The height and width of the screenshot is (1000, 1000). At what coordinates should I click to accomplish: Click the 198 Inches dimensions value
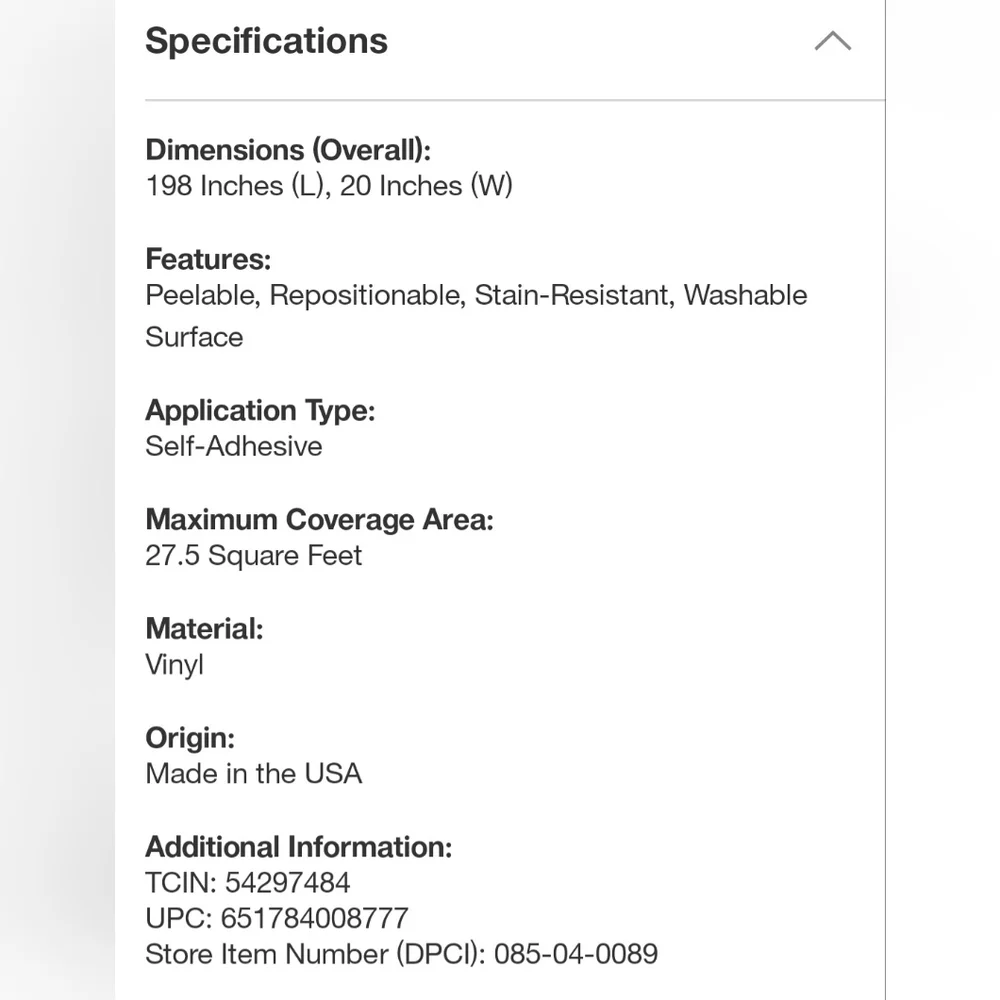[x=329, y=186]
